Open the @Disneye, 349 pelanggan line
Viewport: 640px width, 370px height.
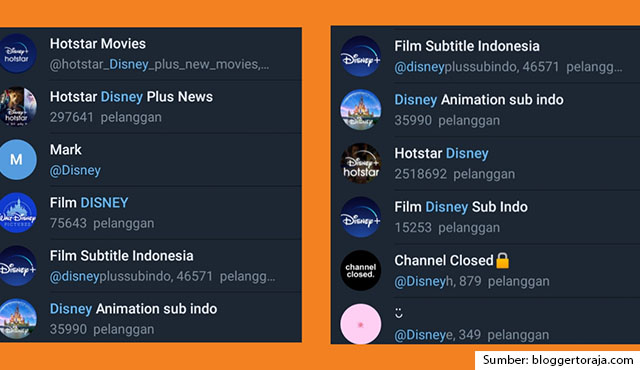pyautogui.click(x=471, y=335)
